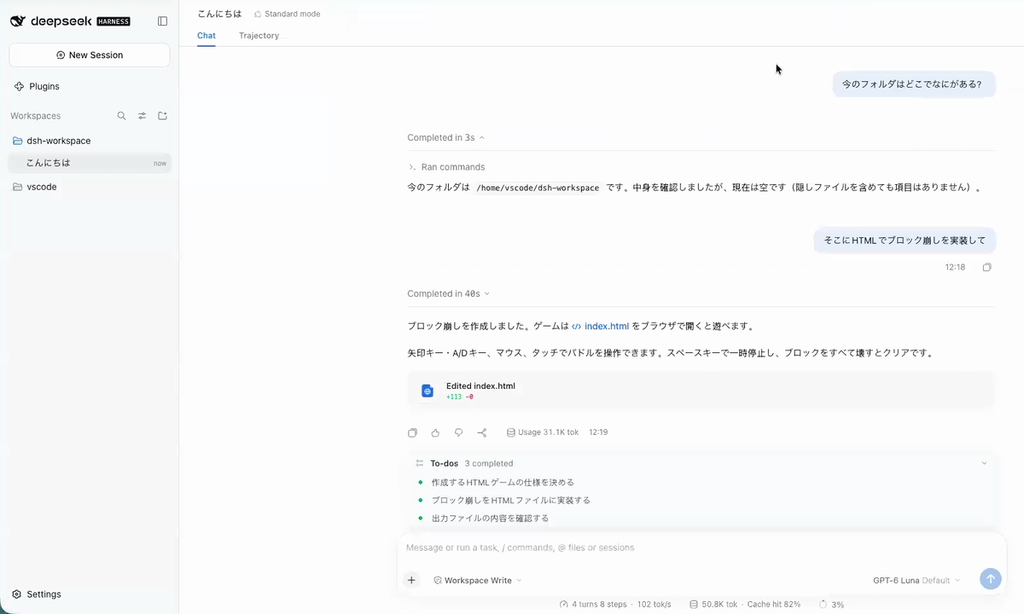
Task: Click the 'Cache hit 82%' status text
Action: (x=773, y=604)
